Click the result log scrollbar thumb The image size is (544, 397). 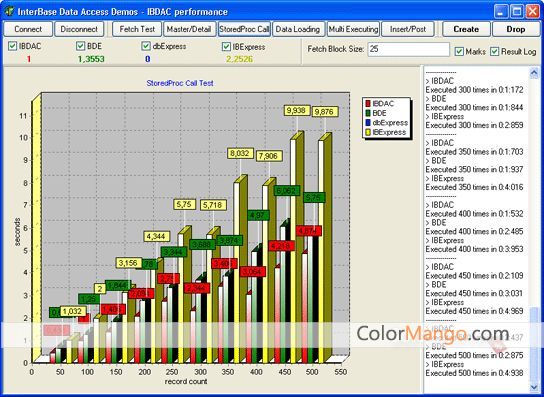pyautogui.click(x=534, y=344)
